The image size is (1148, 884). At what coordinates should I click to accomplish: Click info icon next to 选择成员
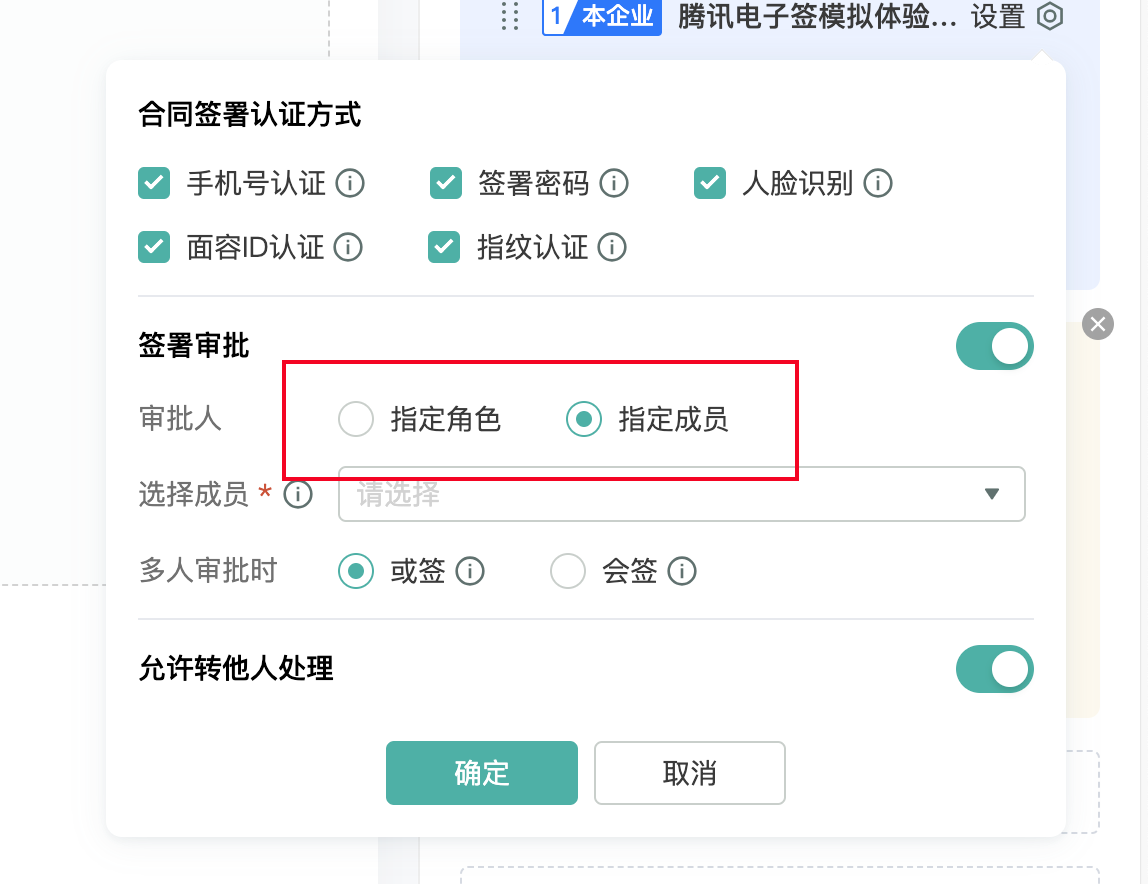click(x=298, y=494)
